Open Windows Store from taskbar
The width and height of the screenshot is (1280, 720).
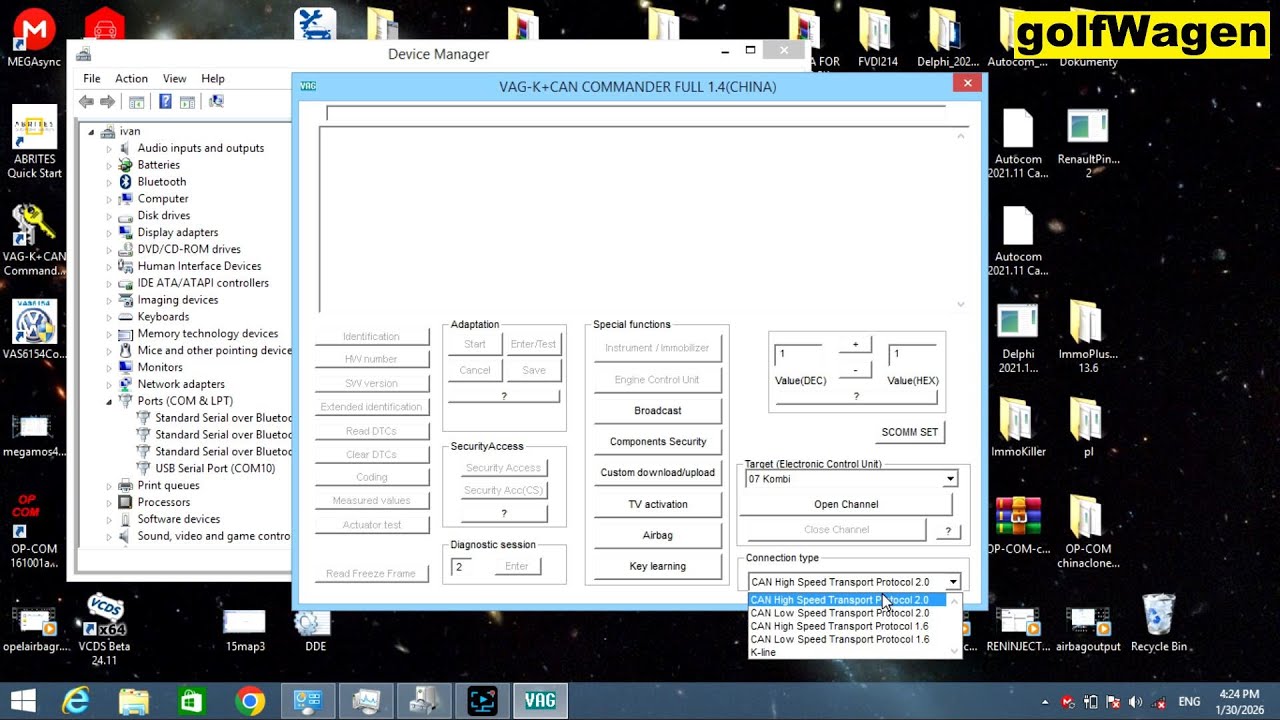click(191, 701)
